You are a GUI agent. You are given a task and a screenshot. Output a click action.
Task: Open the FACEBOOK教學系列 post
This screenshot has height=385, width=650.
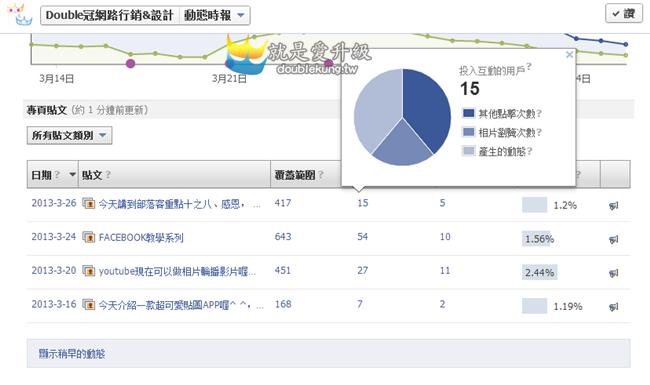pyautogui.click(x=141, y=237)
